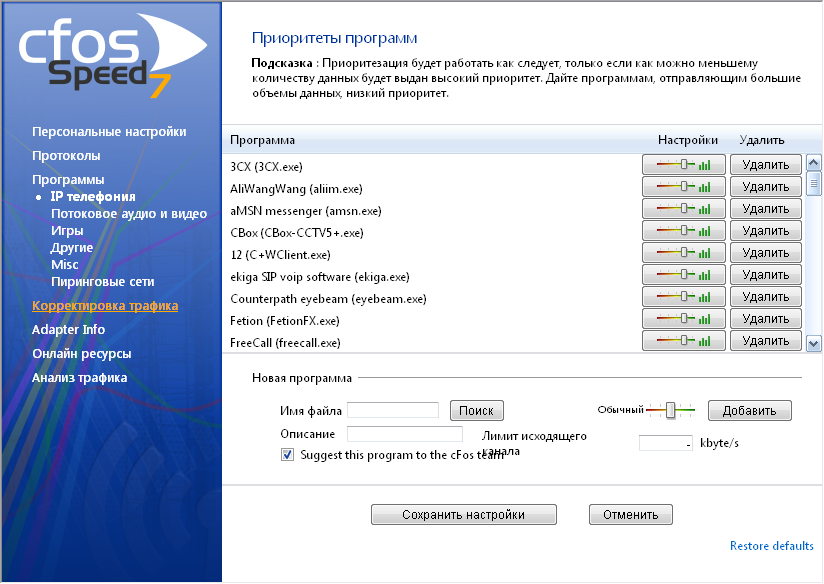824x584 pixels.
Task: Click the Описание input field
Action: point(405,434)
